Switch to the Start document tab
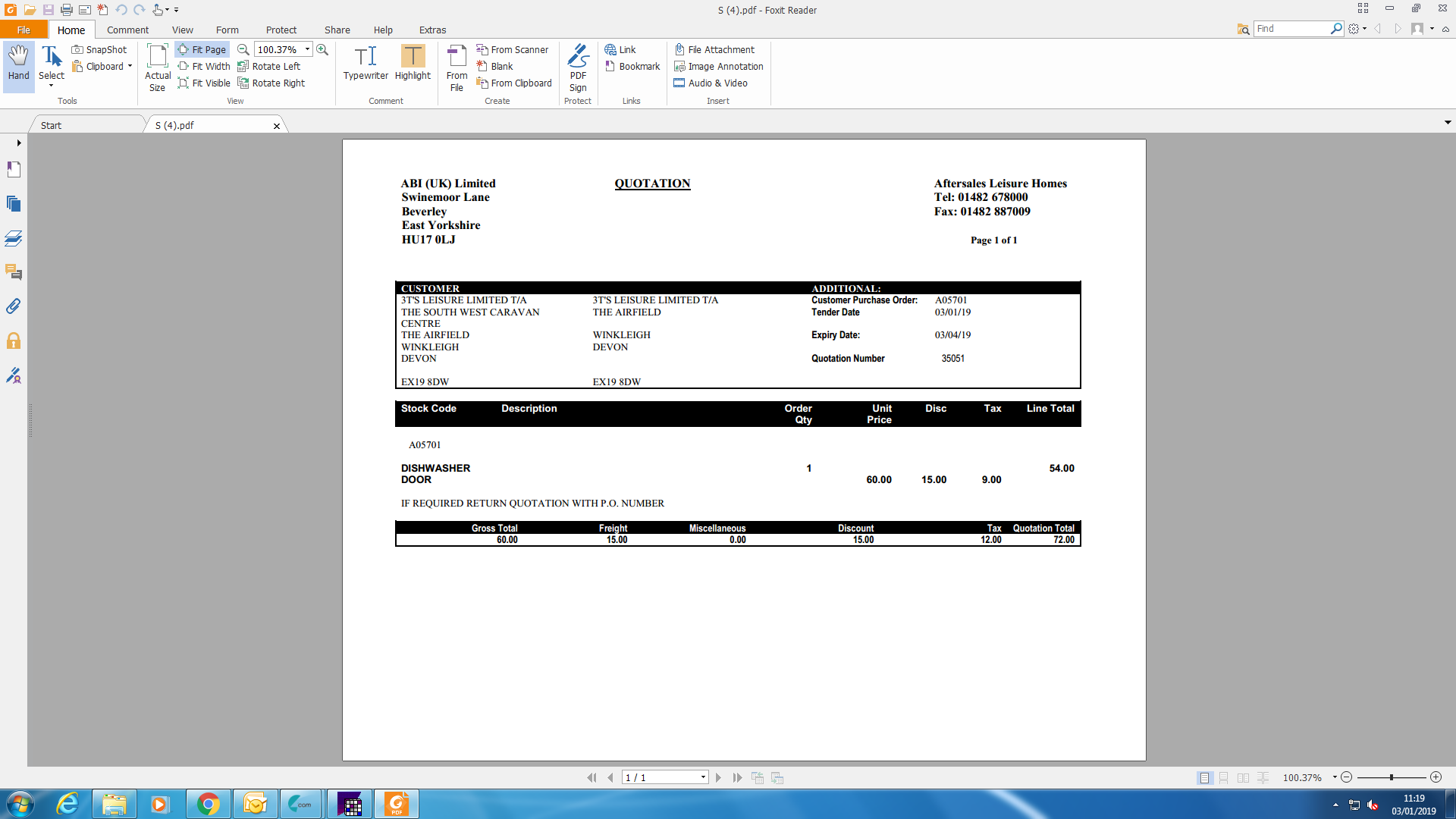Viewport: 1456px width, 819px height. [x=52, y=125]
